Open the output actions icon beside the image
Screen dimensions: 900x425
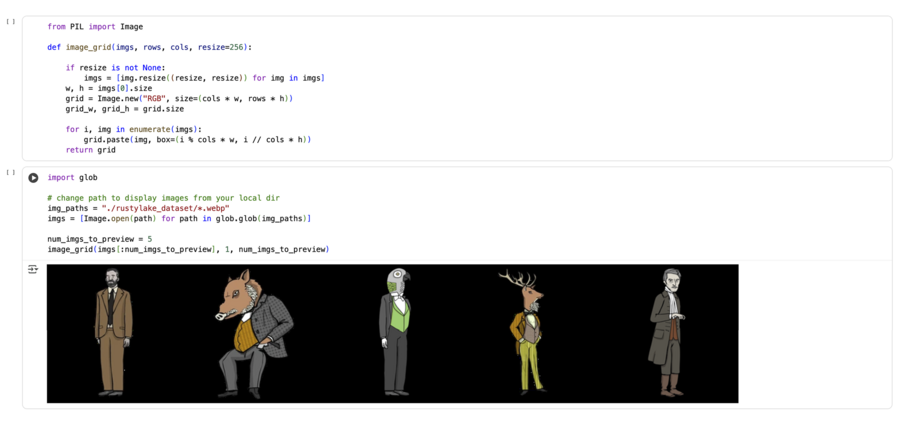pyautogui.click(x=33, y=269)
